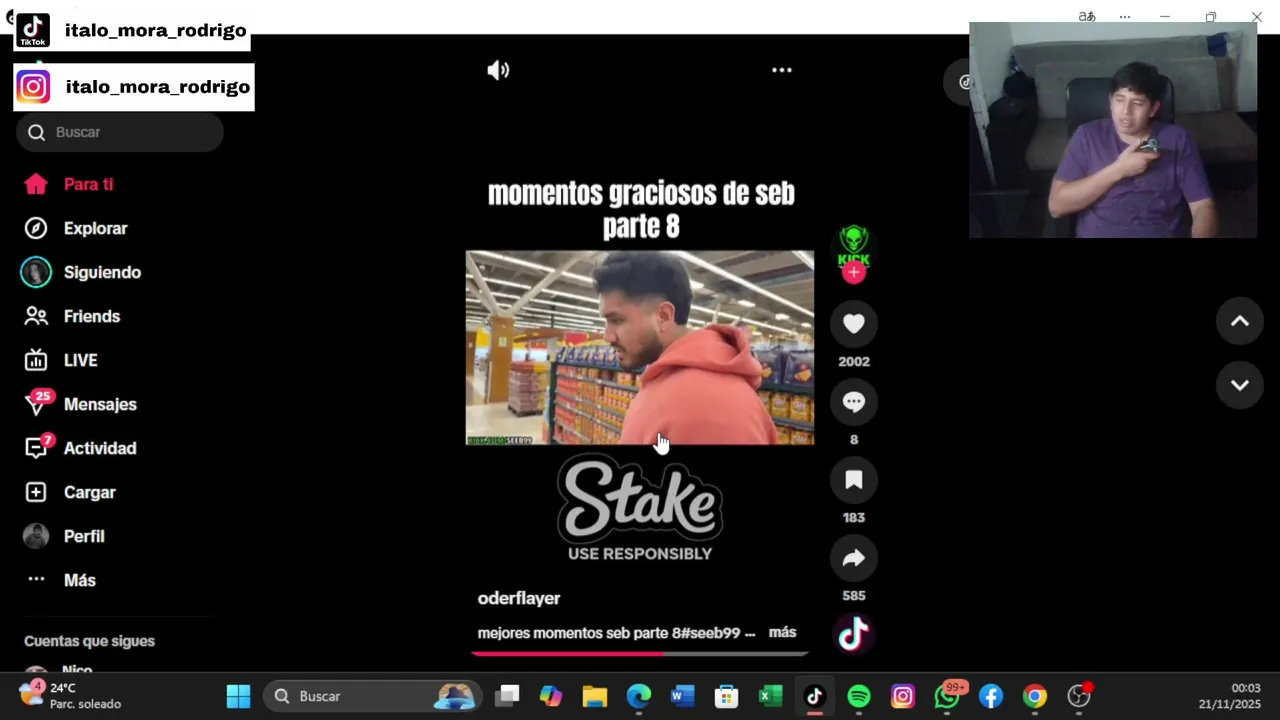
Task: Open the three-dot video options menu
Action: 782,70
